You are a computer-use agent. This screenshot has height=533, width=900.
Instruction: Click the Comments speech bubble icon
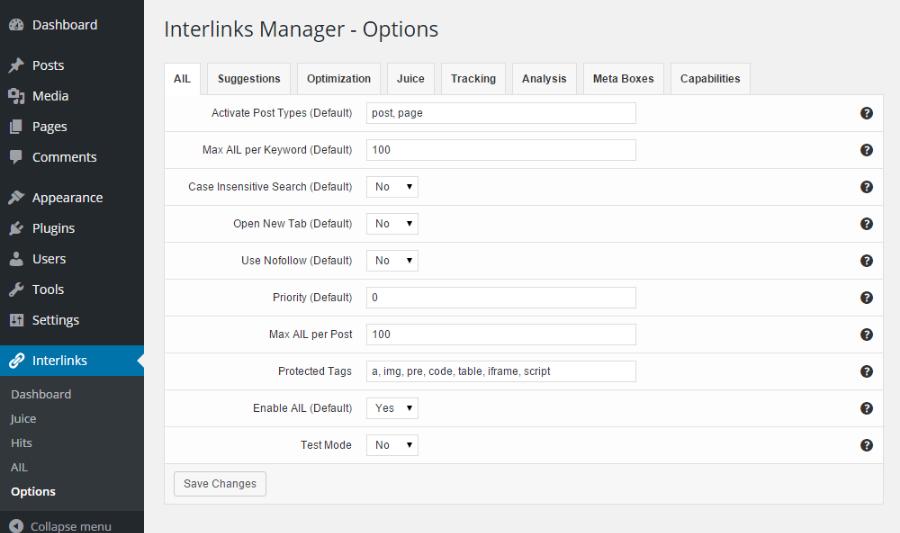click(x=16, y=157)
